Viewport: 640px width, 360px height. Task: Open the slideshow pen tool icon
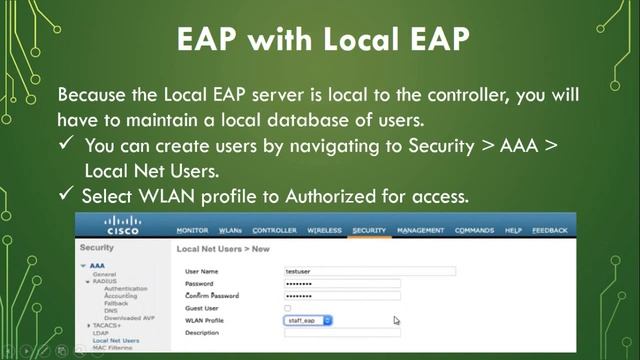44,351
